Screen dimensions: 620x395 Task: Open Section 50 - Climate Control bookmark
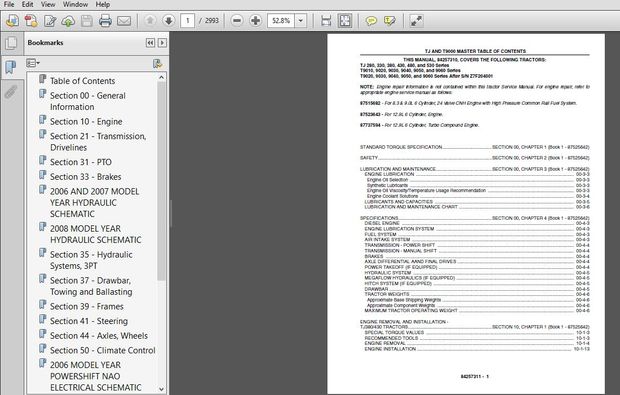102,350
